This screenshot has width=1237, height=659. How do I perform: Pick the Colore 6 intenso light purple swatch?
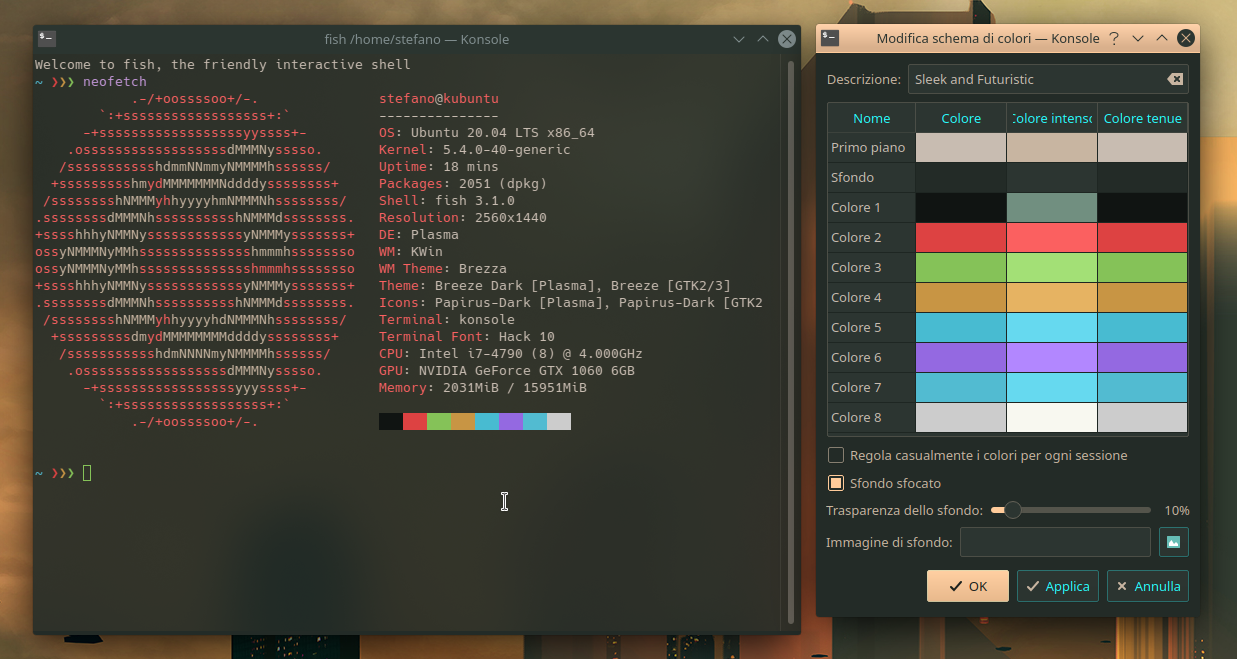(x=1052, y=357)
